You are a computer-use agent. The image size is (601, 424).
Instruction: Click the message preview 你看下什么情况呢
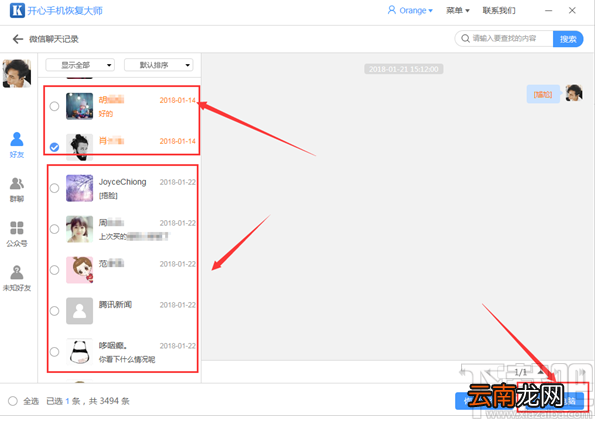click(x=127, y=360)
